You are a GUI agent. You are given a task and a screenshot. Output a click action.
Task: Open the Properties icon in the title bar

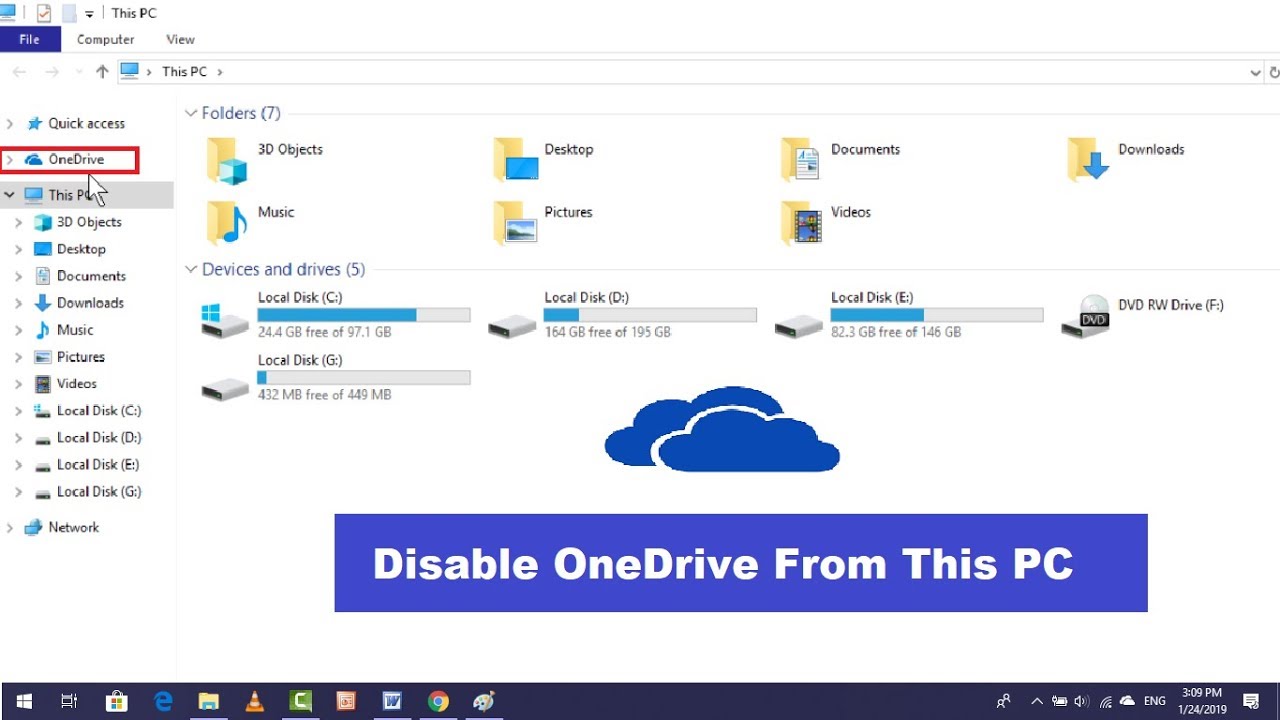[44, 13]
